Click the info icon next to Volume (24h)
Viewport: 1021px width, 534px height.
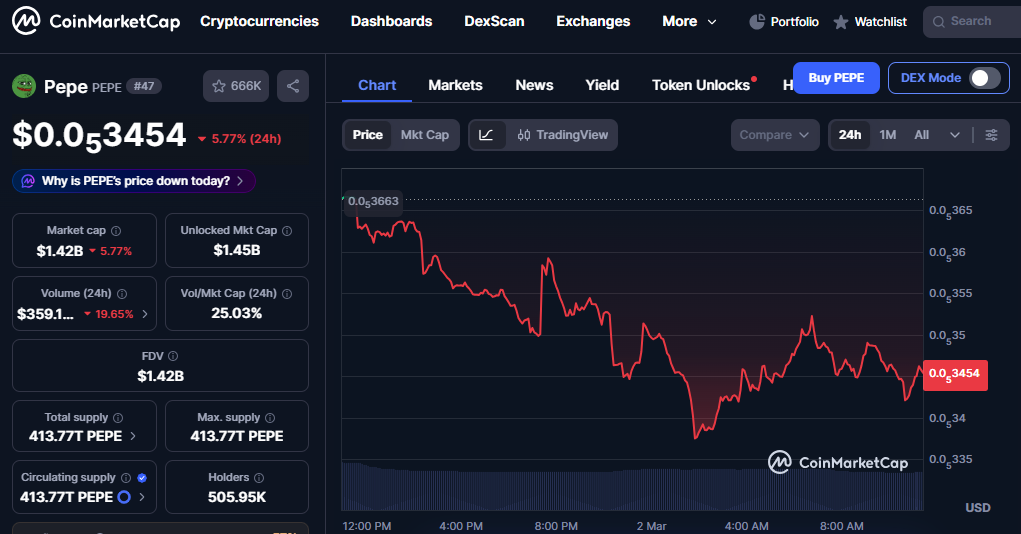pyautogui.click(x=122, y=294)
